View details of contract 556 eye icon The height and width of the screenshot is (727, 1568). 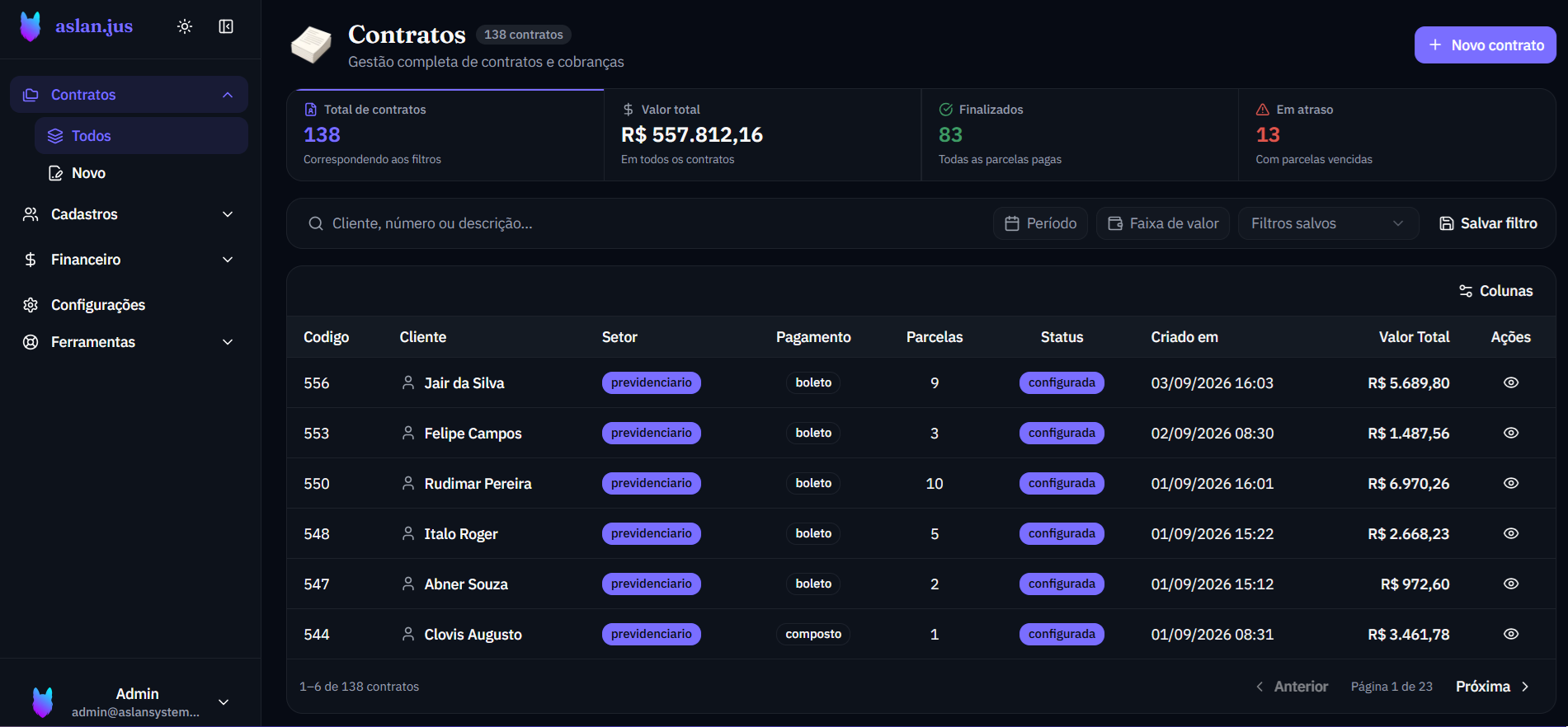tap(1511, 382)
